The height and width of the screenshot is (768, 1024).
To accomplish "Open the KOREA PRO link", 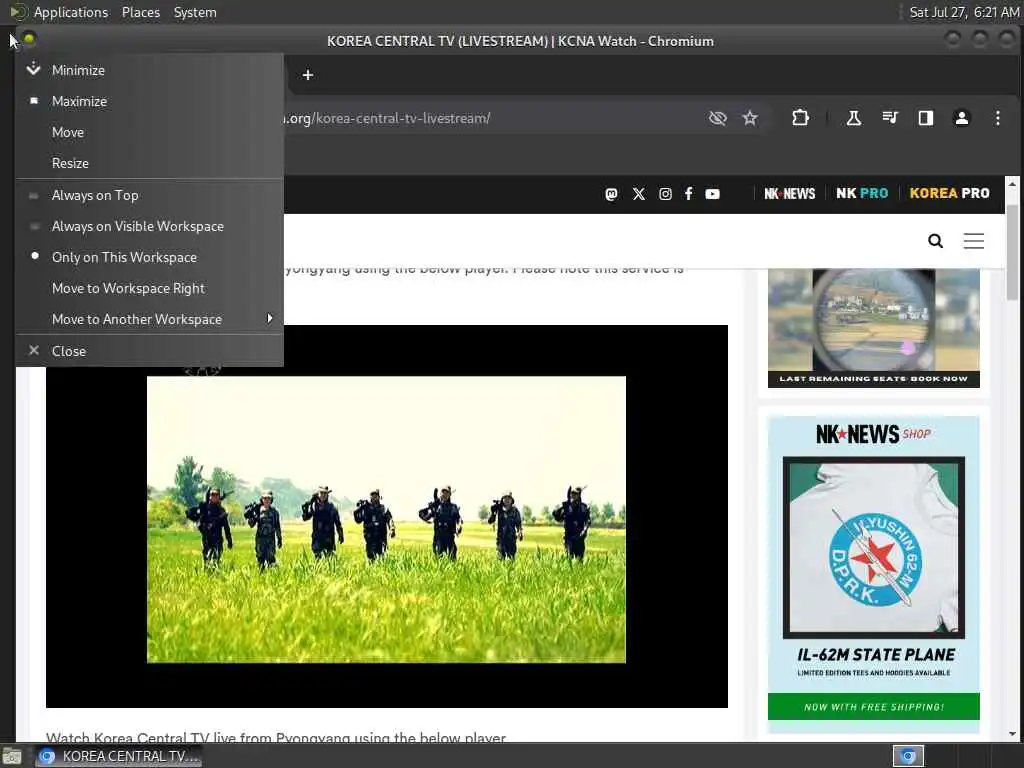I will pos(950,193).
